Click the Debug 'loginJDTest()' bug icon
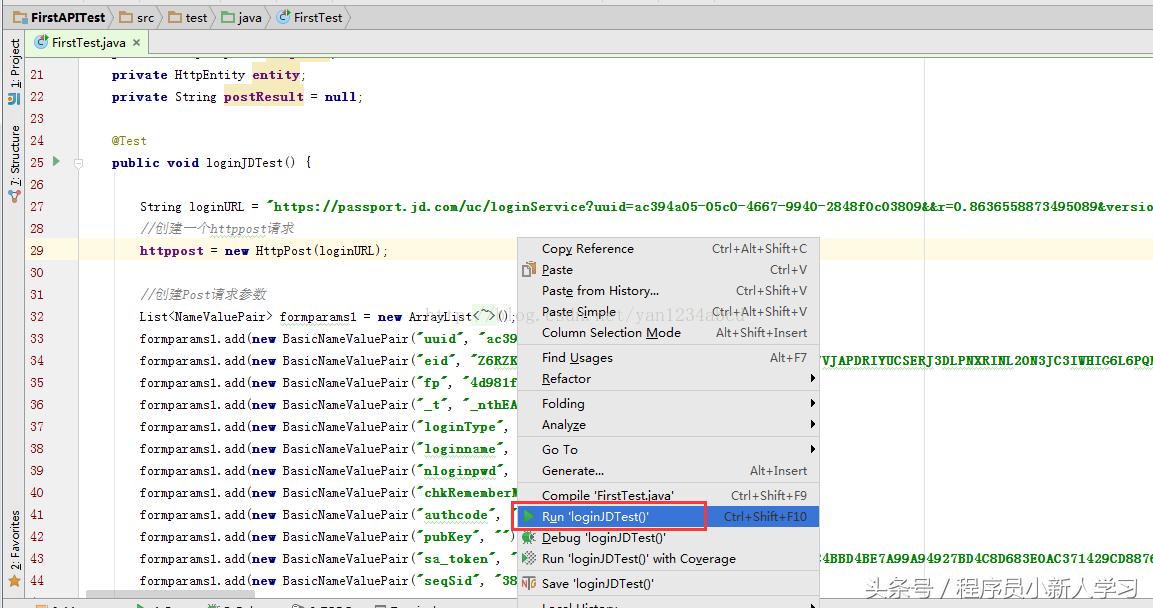This screenshot has width=1153, height=608. pos(528,537)
